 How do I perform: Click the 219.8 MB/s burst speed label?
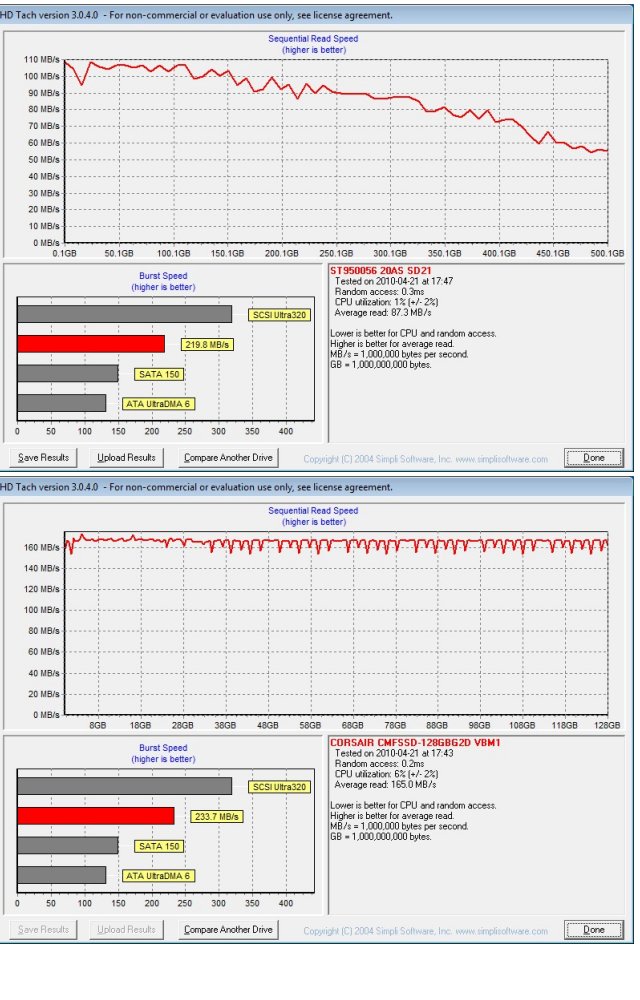pos(207,344)
